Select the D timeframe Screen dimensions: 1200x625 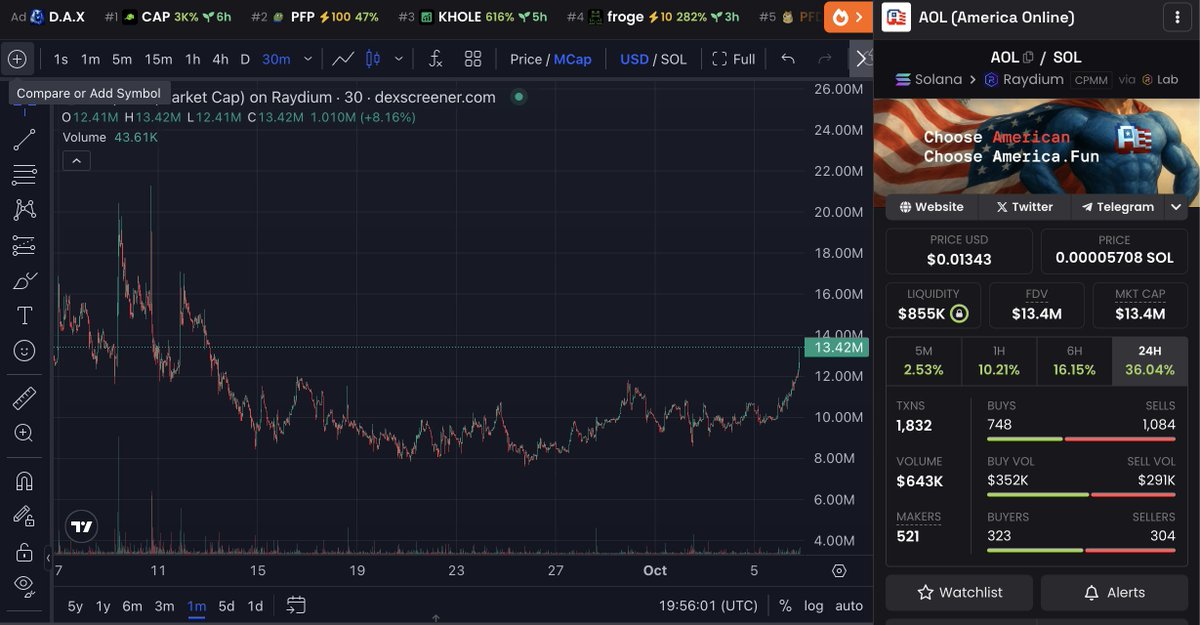(x=245, y=59)
